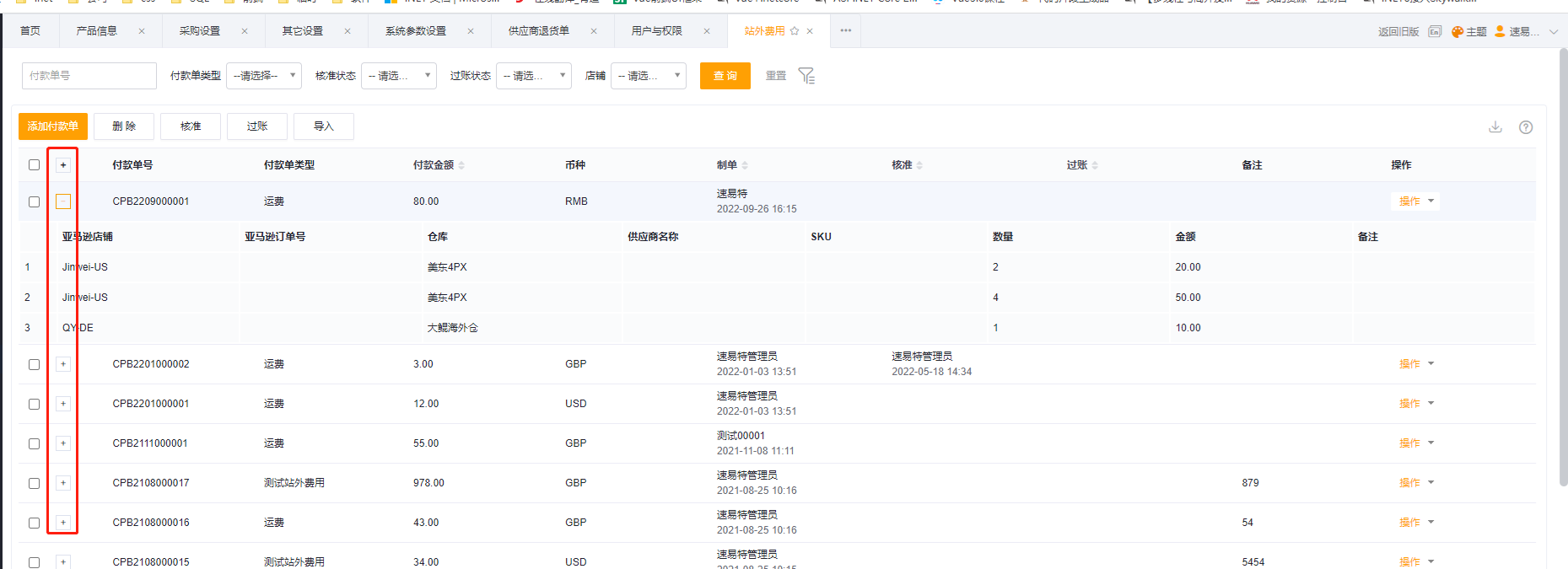Expand the user account chevron
The height and width of the screenshot is (569, 1568).
click(1554, 32)
